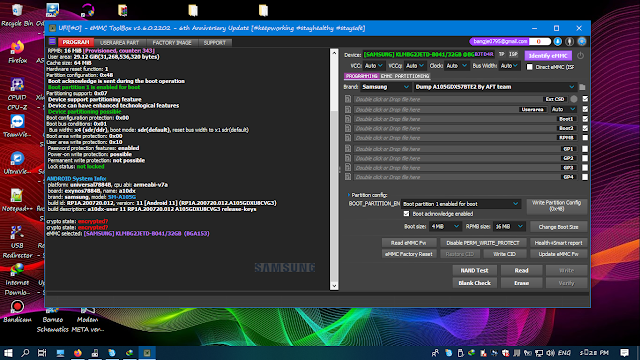Open CPUID CPU-Z desktop shortcut
The image size is (640, 360).
point(17,94)
